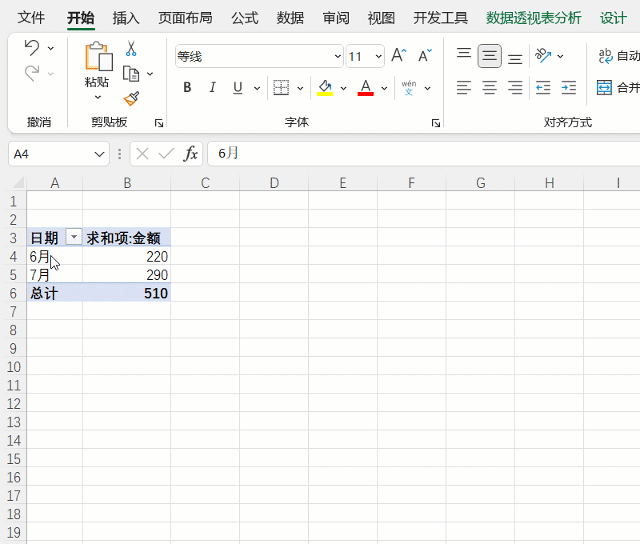
Task: Apply the yellow fill color
Action: coord(325,88)
